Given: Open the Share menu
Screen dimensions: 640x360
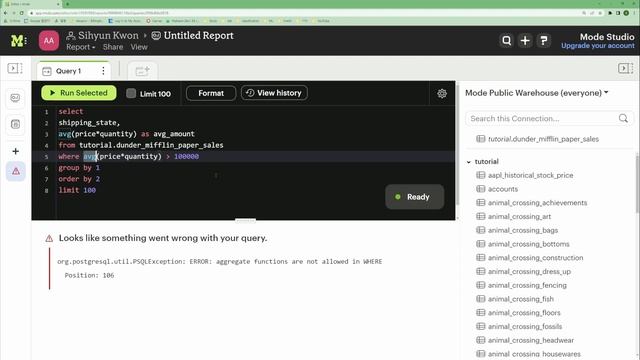Looking at the screenshot, I should tap(113, 47).
